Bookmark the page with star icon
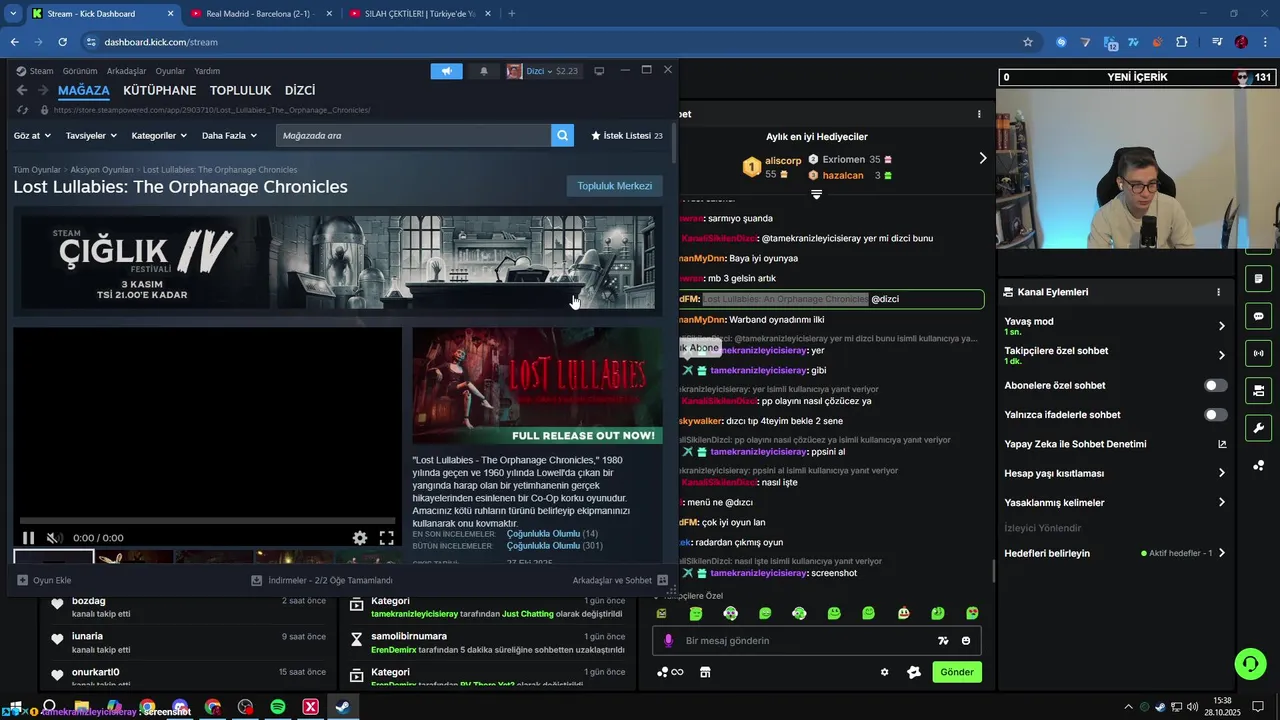Viewport: 1280px width, 720px height. [1027, 42]
